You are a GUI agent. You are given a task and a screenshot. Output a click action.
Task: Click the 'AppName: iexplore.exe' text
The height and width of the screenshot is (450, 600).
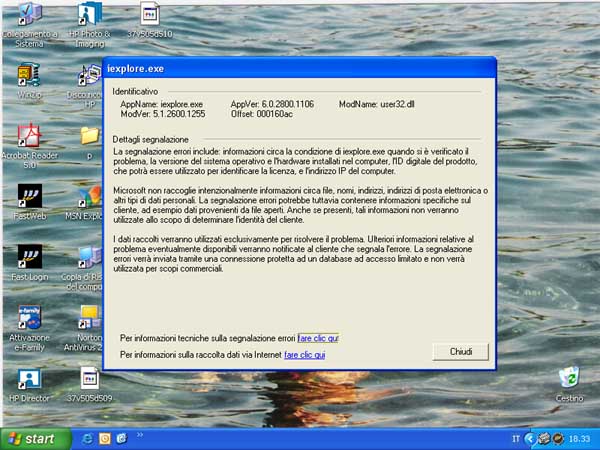[161, 104]
